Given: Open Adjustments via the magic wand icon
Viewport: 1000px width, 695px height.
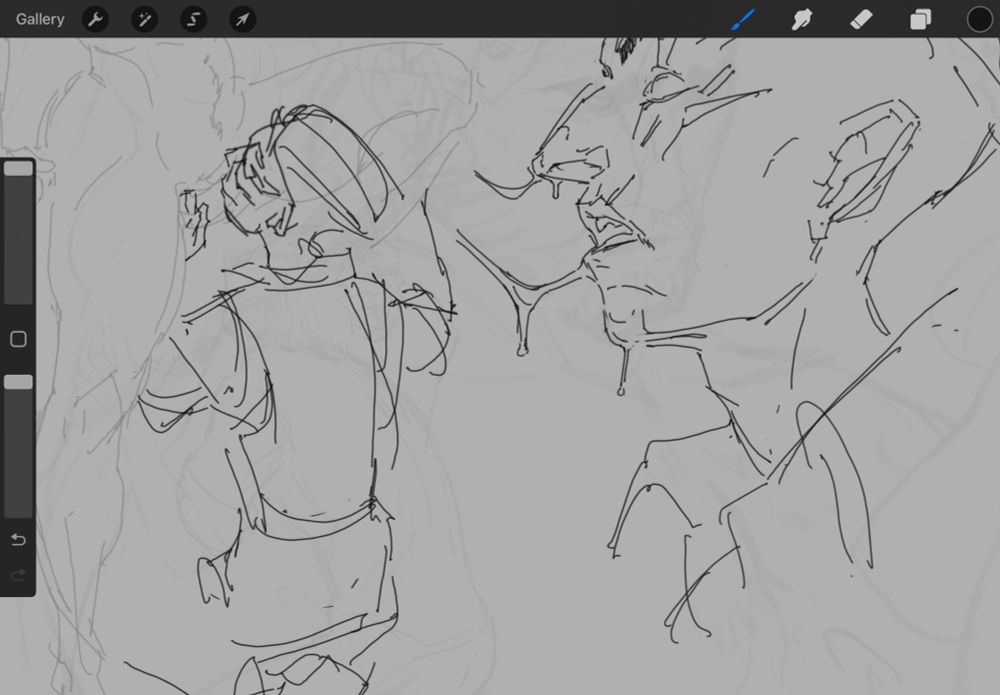Looking at the screenshot, I should 144,19.
